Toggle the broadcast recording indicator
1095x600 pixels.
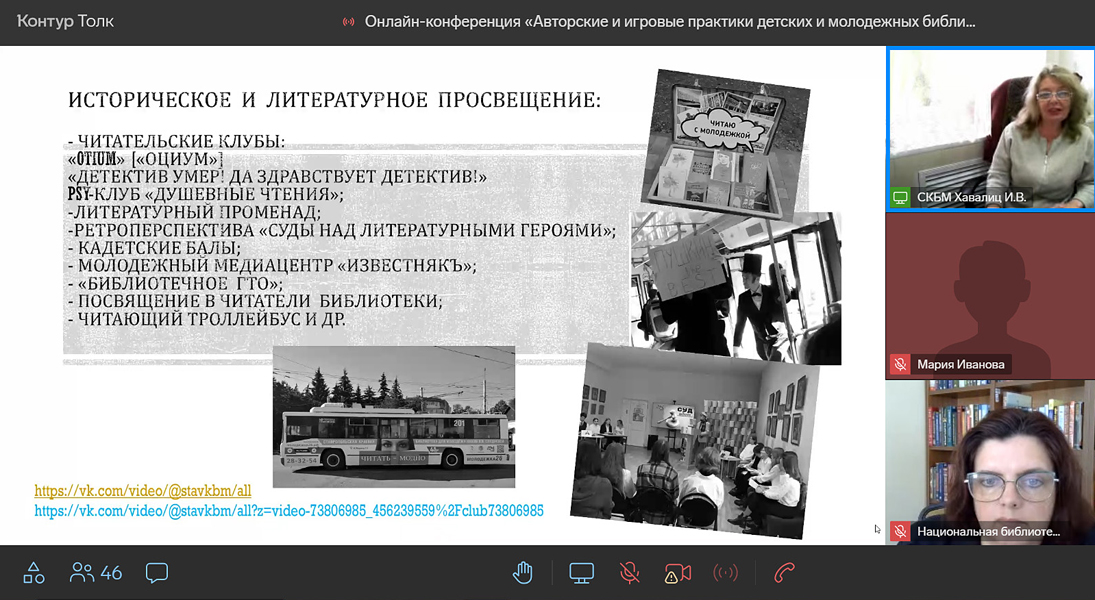[725, 573]
